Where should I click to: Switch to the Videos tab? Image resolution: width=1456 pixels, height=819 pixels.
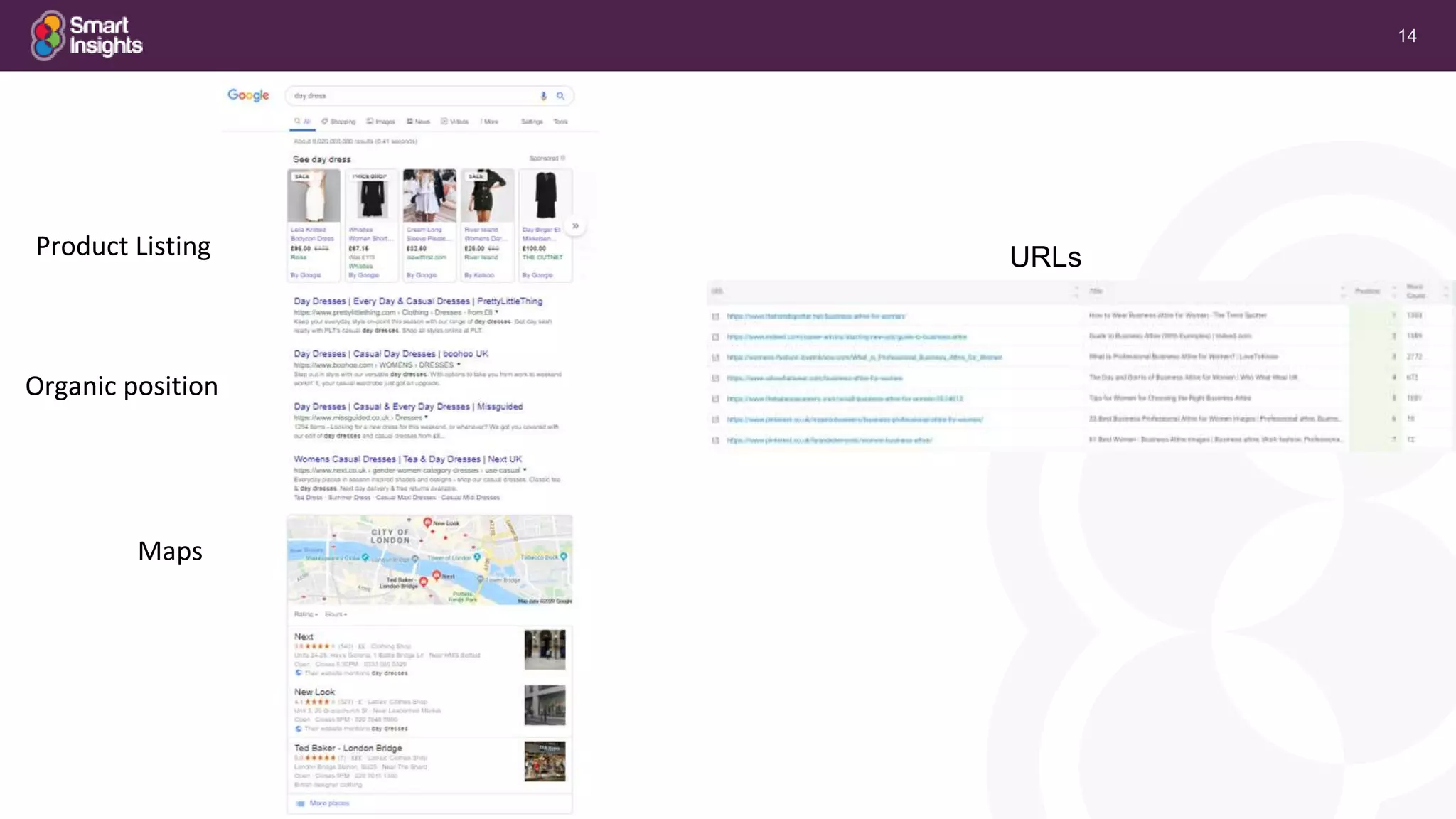454,122
